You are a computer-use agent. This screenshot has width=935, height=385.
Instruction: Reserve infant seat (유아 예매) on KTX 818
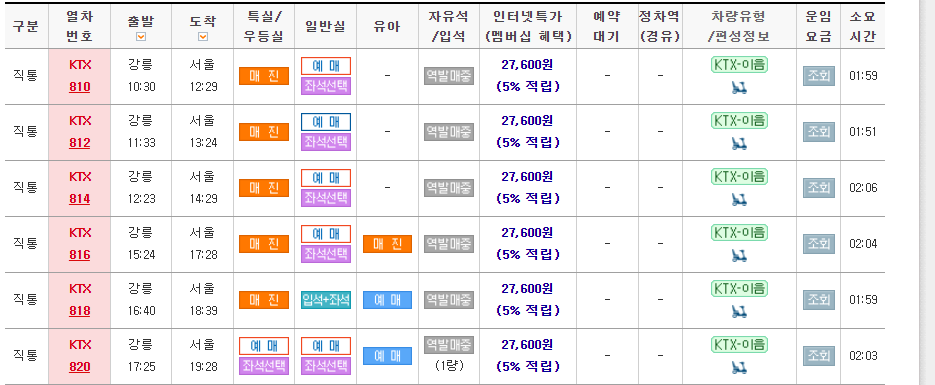[387, 300]
